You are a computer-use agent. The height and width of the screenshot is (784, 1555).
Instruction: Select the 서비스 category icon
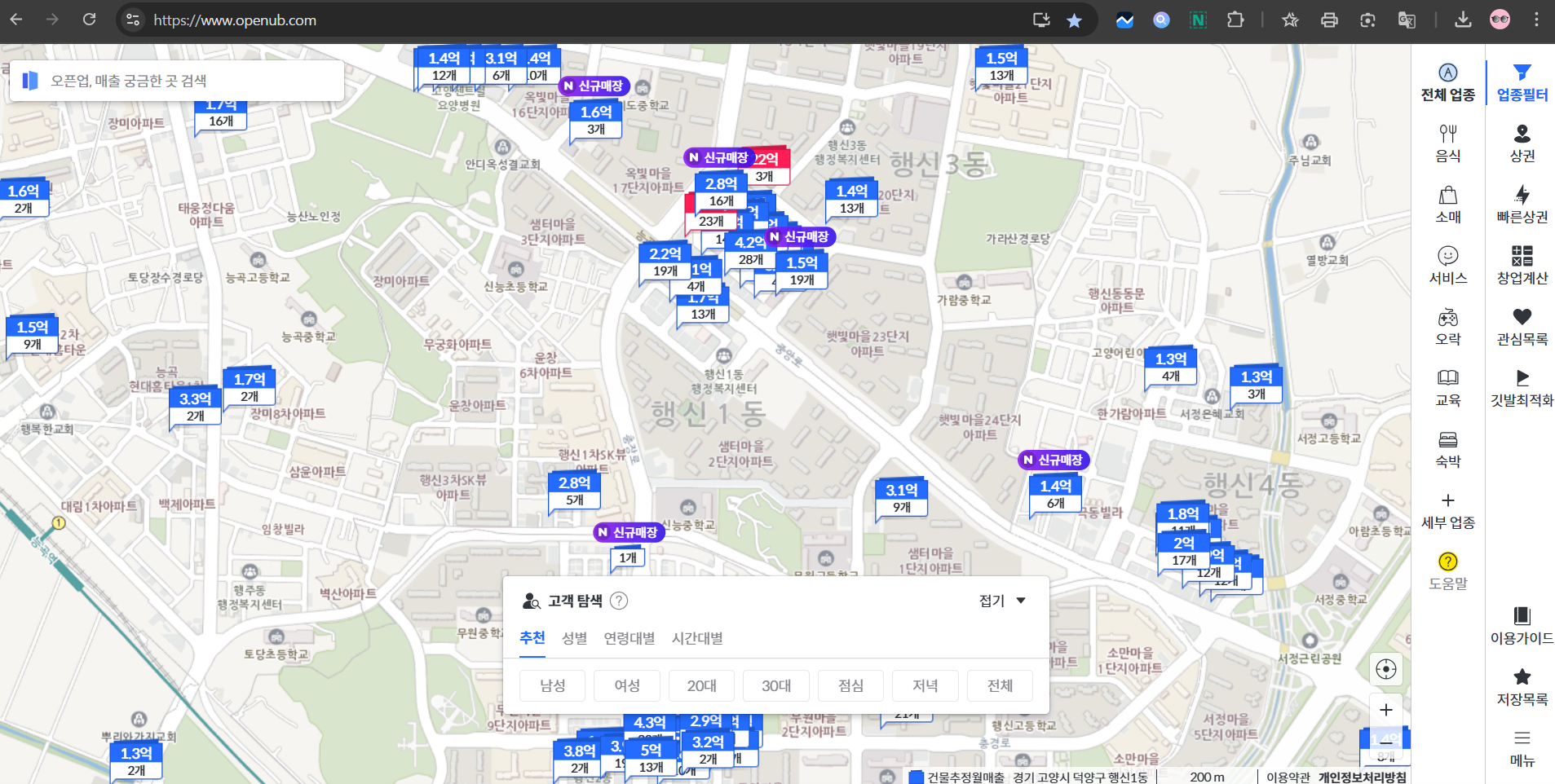click(1447, 256)
